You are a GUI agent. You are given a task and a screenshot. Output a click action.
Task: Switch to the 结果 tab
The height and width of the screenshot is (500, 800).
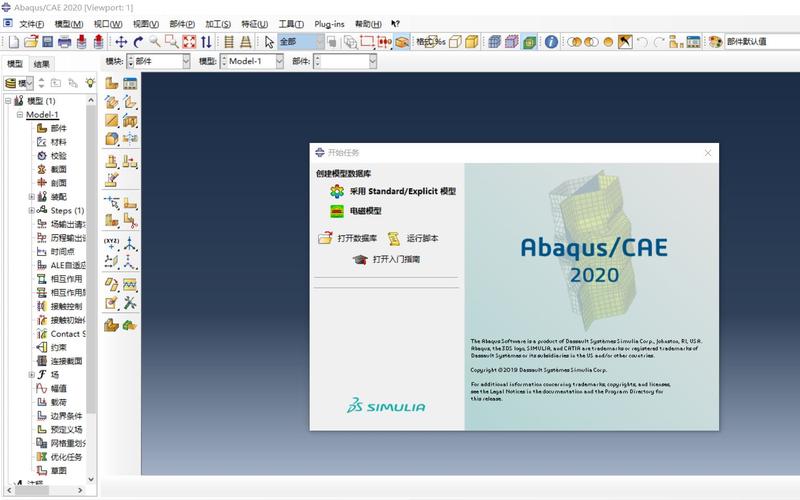tap(42, 63)
